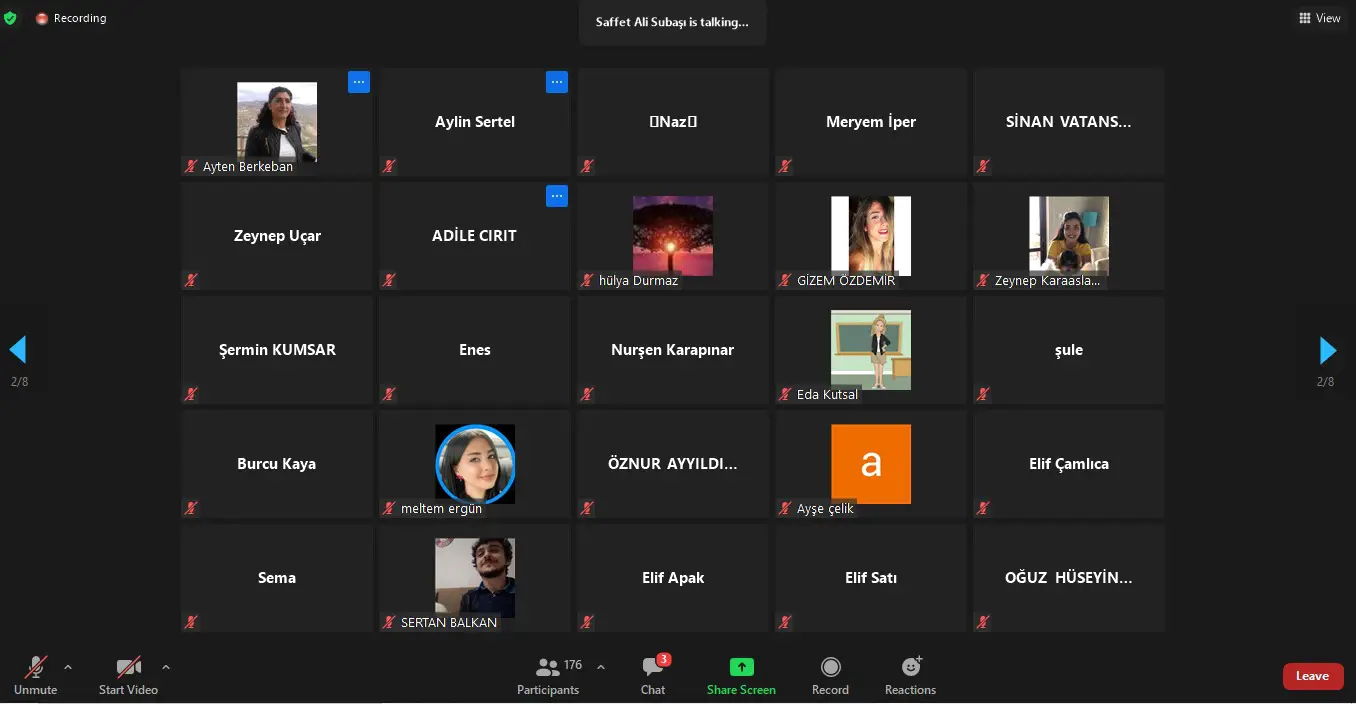Click the red Recording indicator
This screenshot has width=1356, height=704.
click(71, 18)
